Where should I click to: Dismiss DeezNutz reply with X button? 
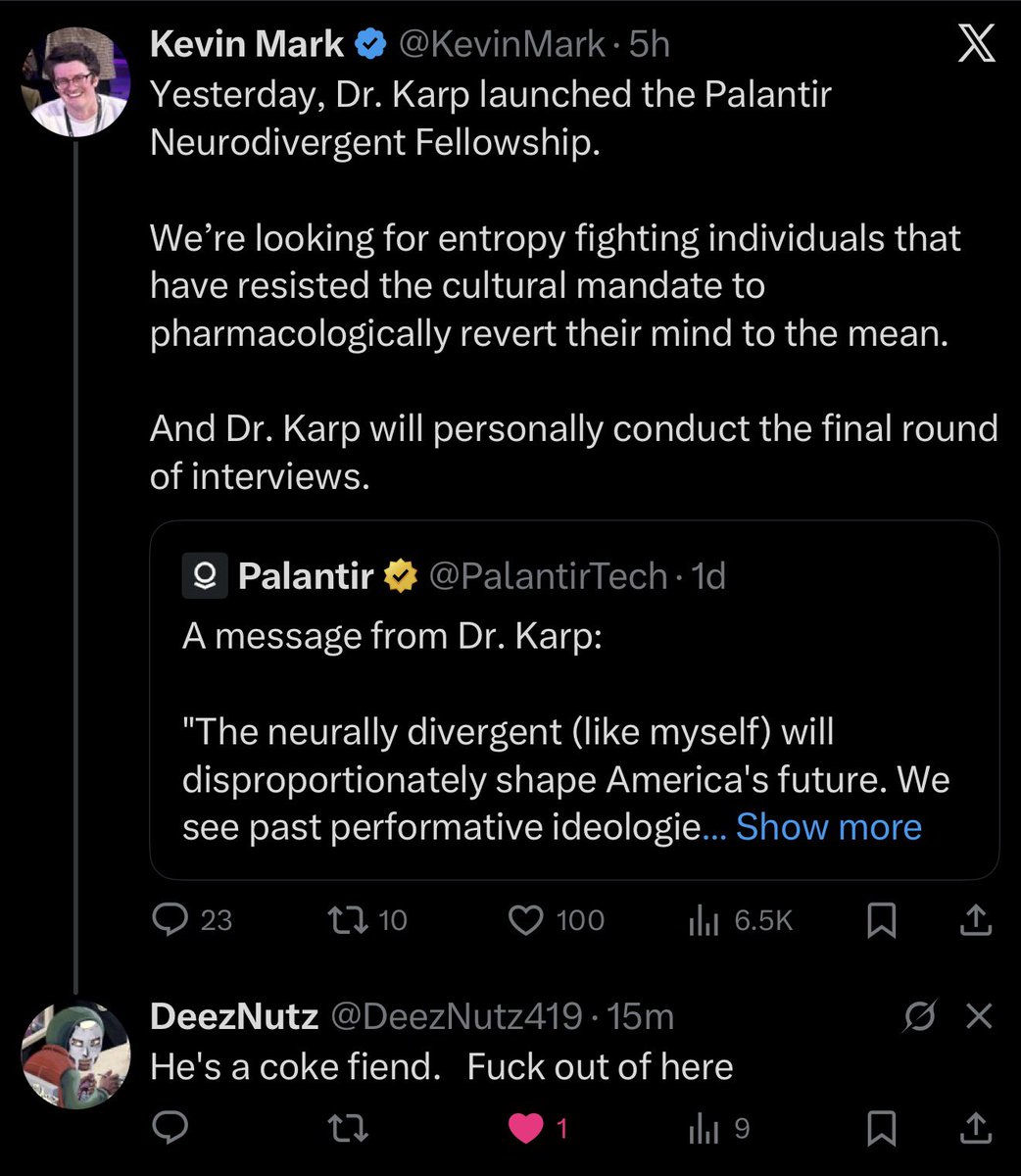pos(978,1016)
